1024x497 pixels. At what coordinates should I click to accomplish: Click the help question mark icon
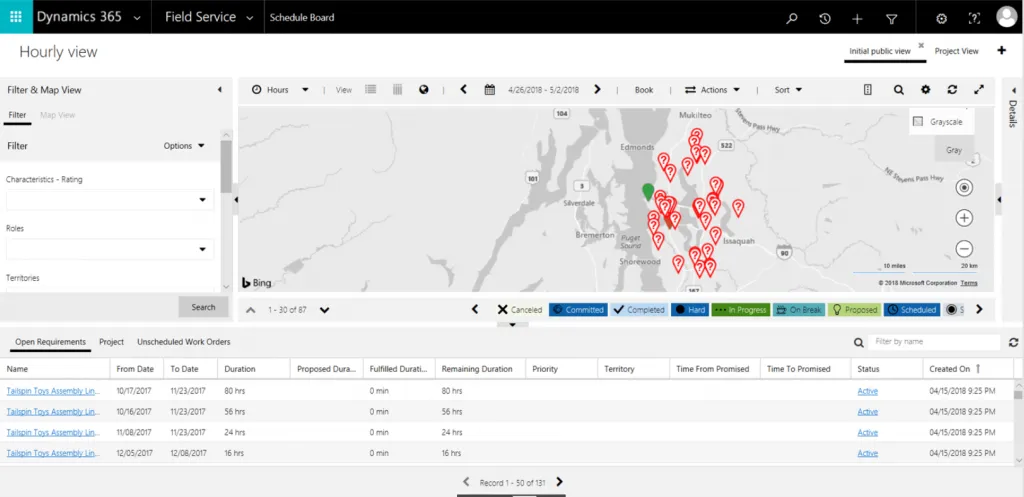[974, 18]
